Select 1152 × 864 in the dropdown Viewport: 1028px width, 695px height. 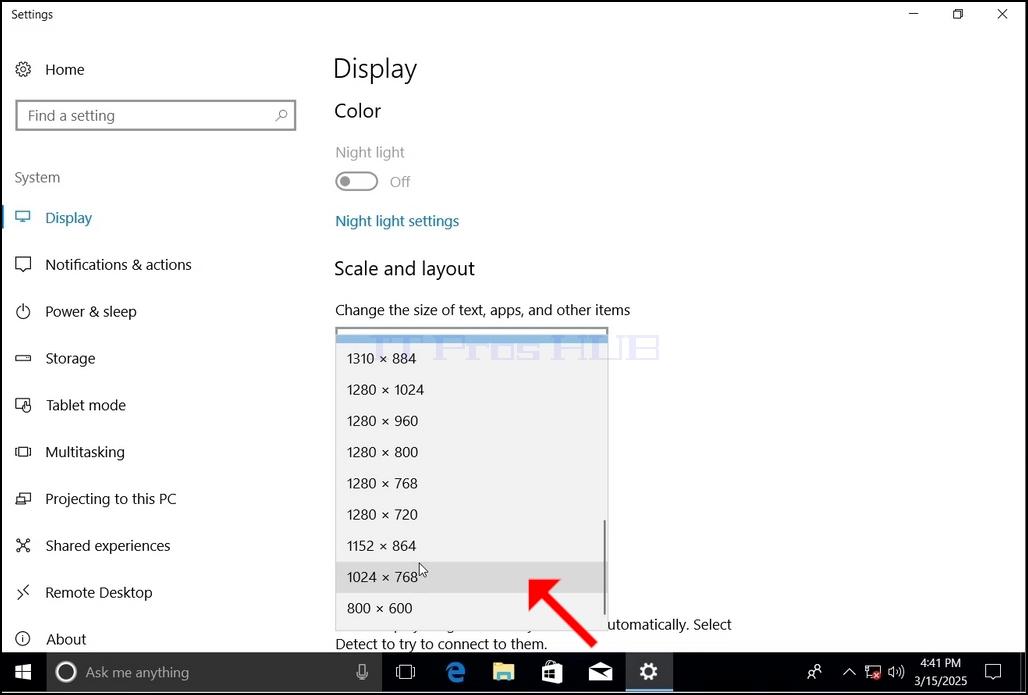(x=471, y=546)
